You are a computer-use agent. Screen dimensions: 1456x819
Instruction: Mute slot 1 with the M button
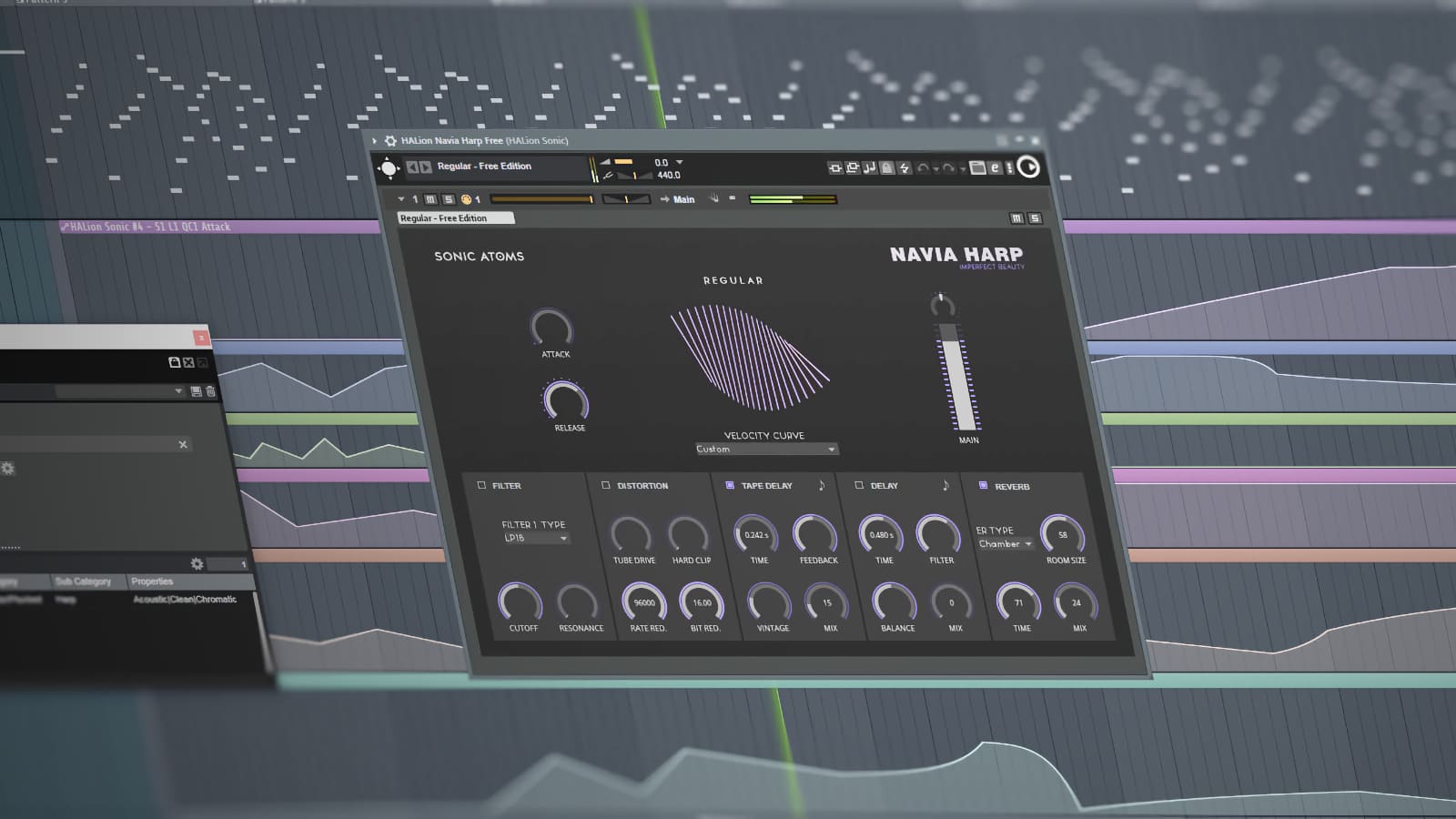tap(430, 199)
